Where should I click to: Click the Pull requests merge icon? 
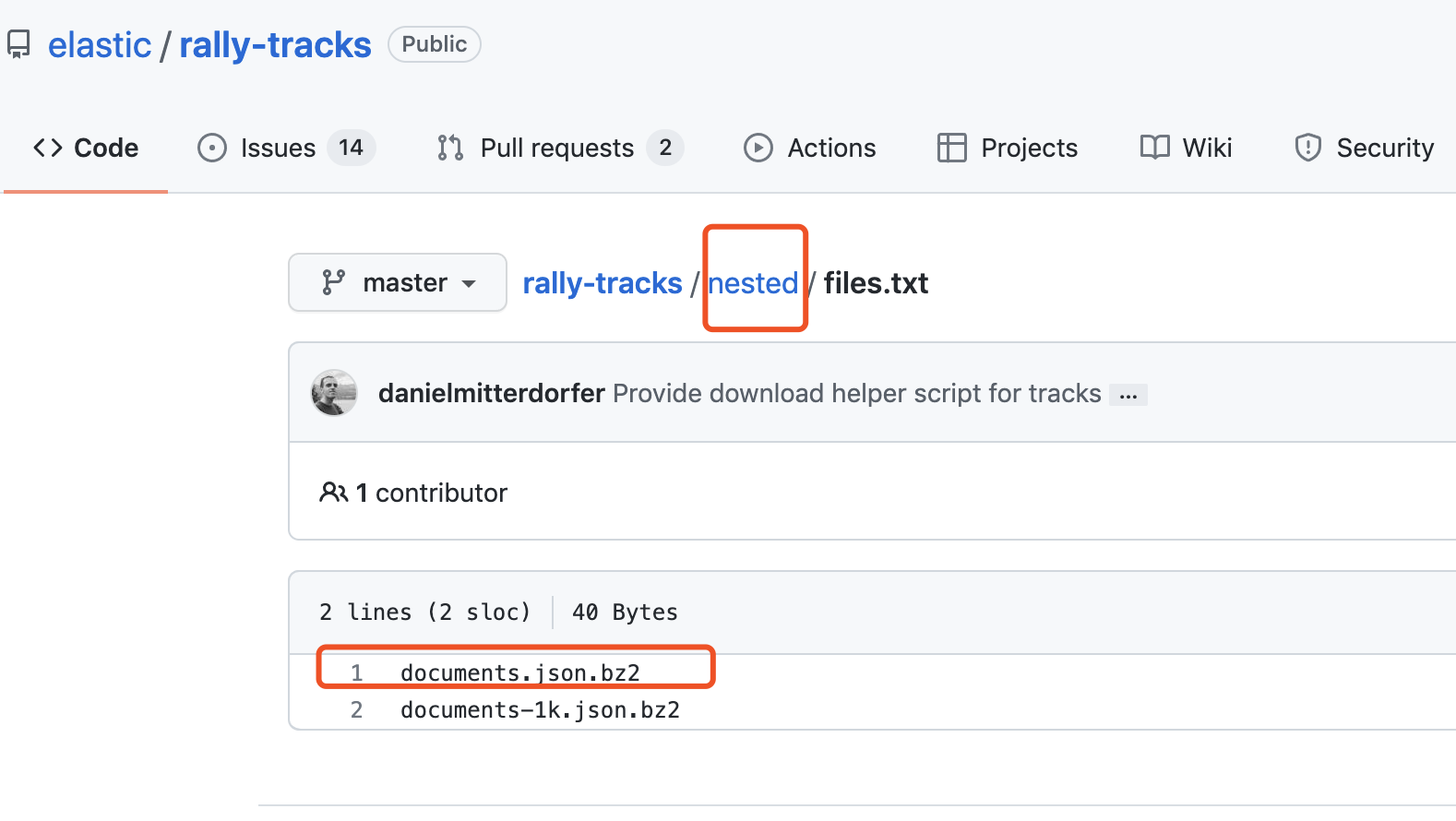tap(450, 148)
